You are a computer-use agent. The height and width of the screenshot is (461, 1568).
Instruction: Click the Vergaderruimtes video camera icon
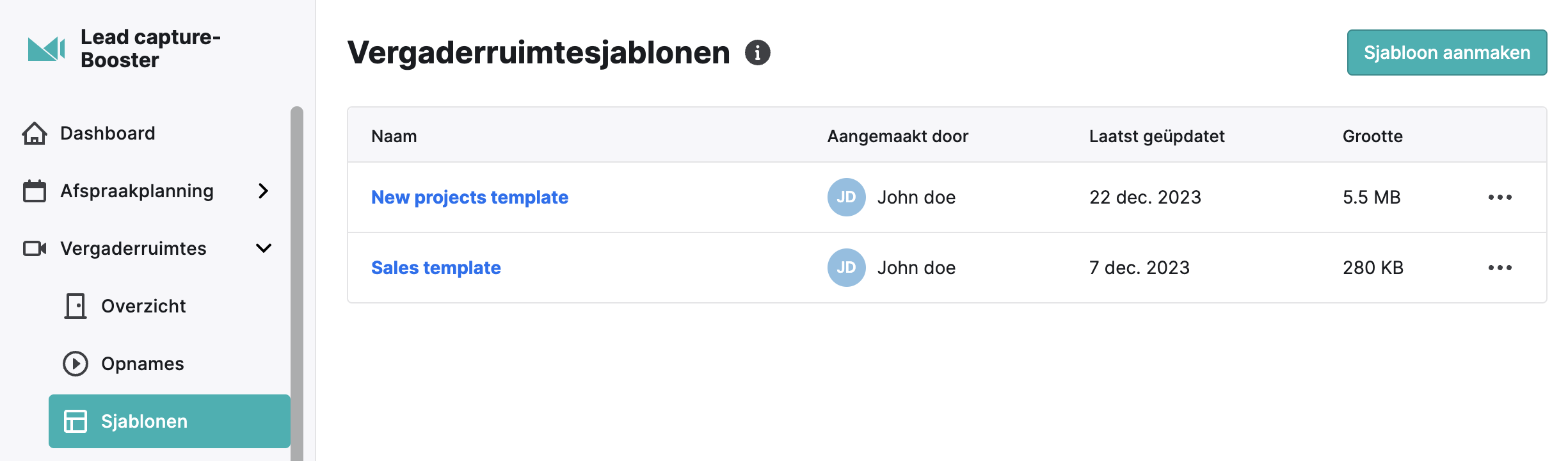tap(35, 248)
